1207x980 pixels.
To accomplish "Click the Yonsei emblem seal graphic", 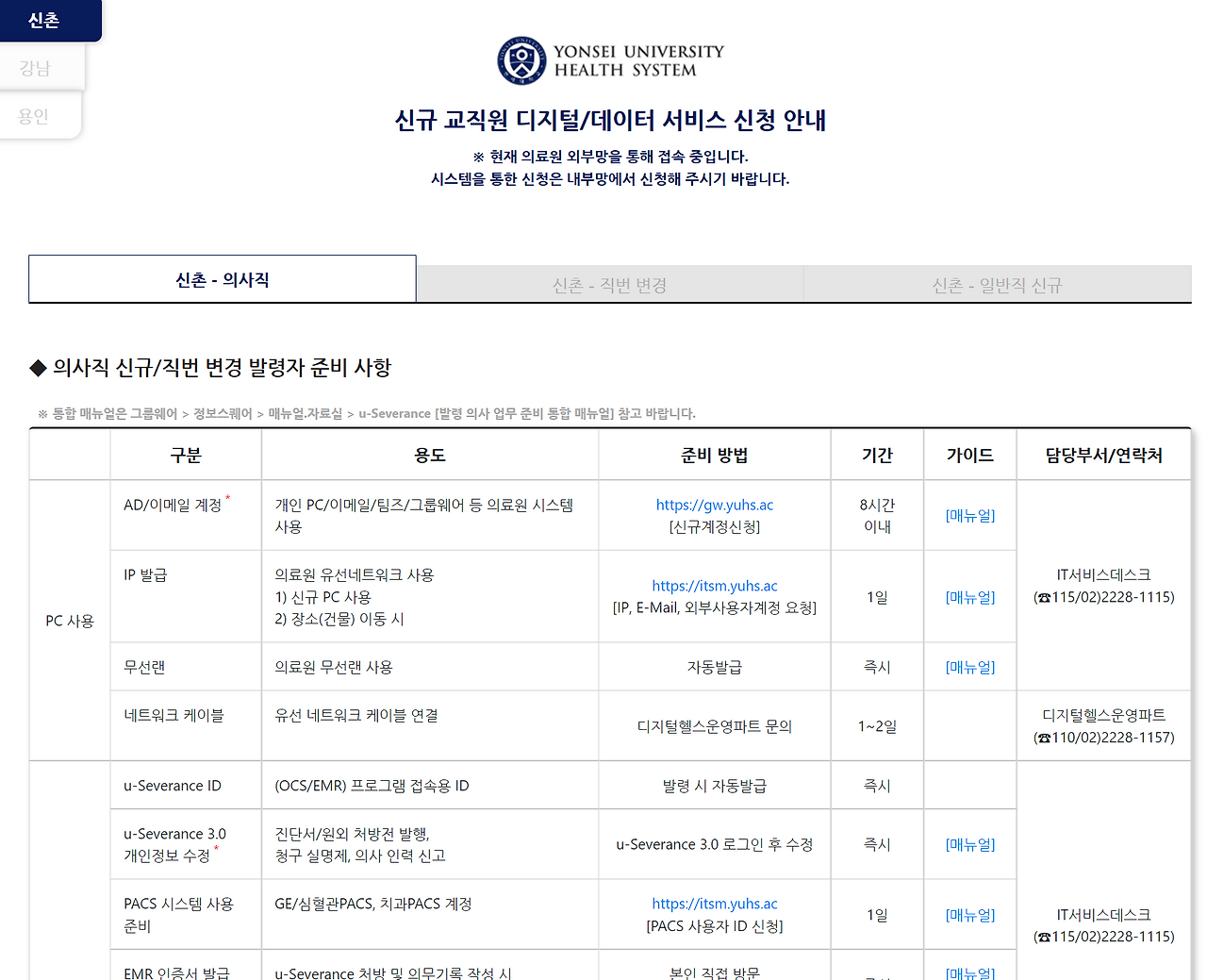I will pyautogui.click(x=520, y=59).
